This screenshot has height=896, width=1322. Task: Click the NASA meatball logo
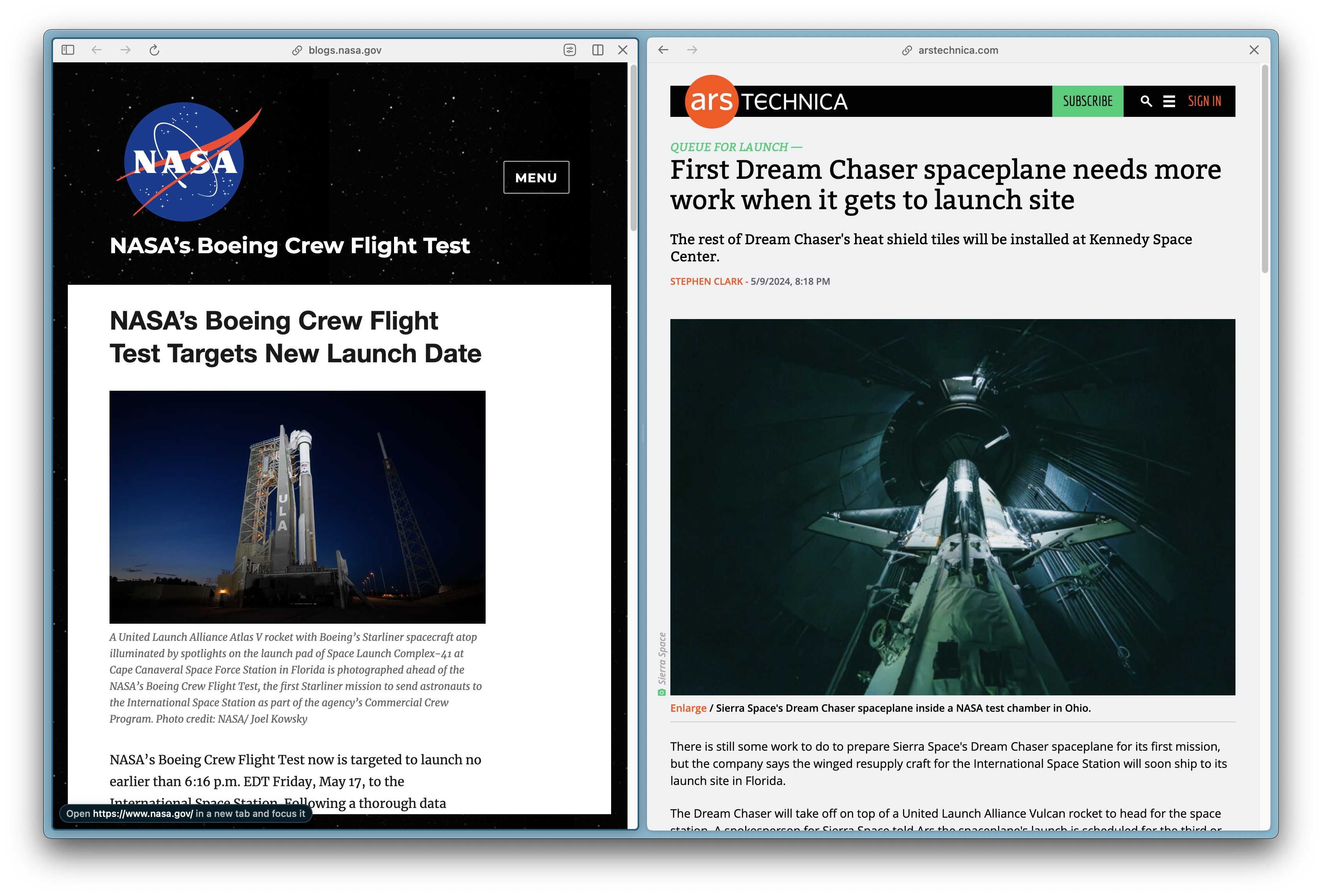click(188, 161)
